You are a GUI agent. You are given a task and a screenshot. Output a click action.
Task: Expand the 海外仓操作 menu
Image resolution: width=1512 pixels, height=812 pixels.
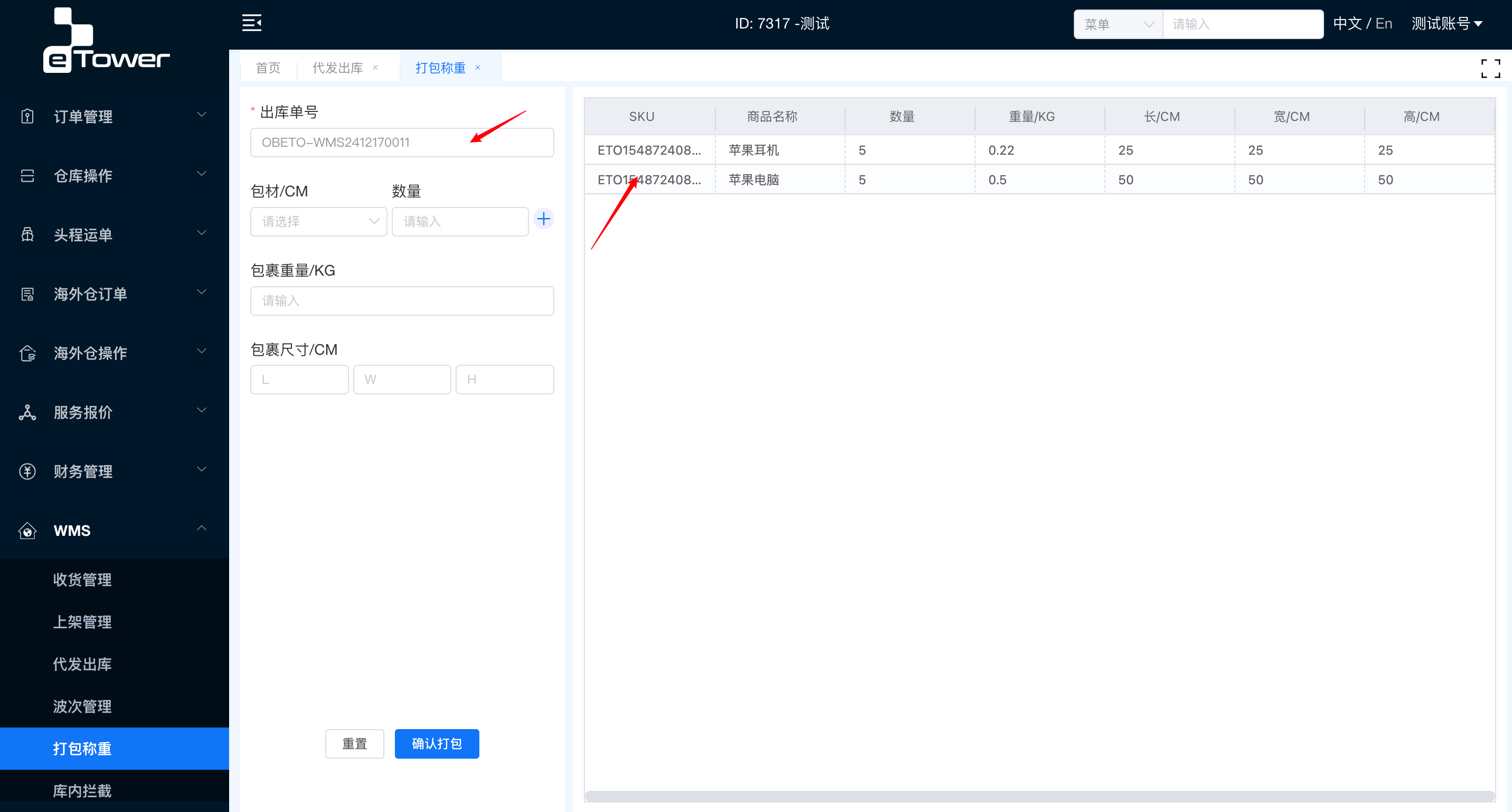click(x=201, y=352)
